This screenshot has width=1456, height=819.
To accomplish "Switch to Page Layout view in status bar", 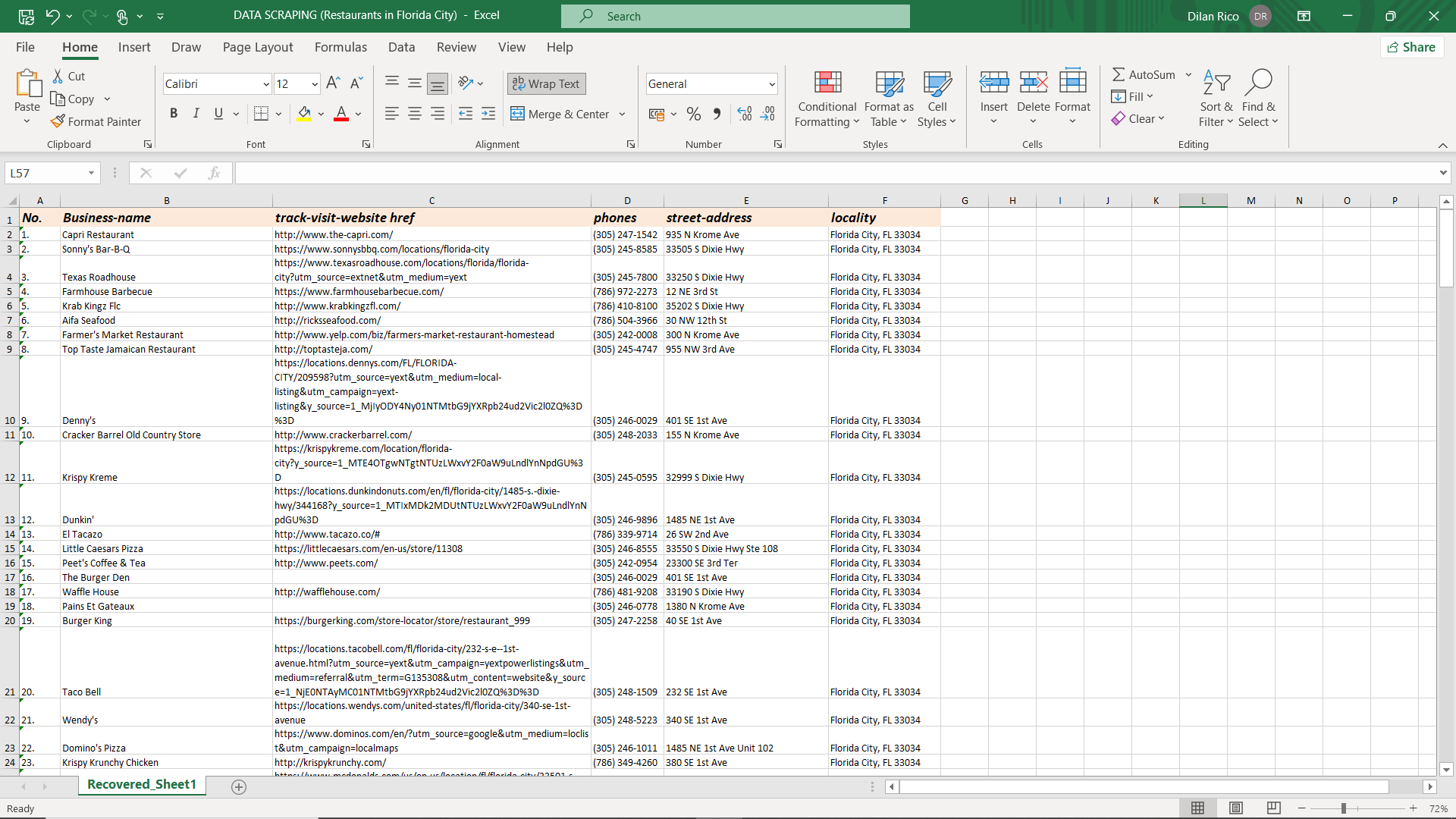I will [x=1236, y=808].
